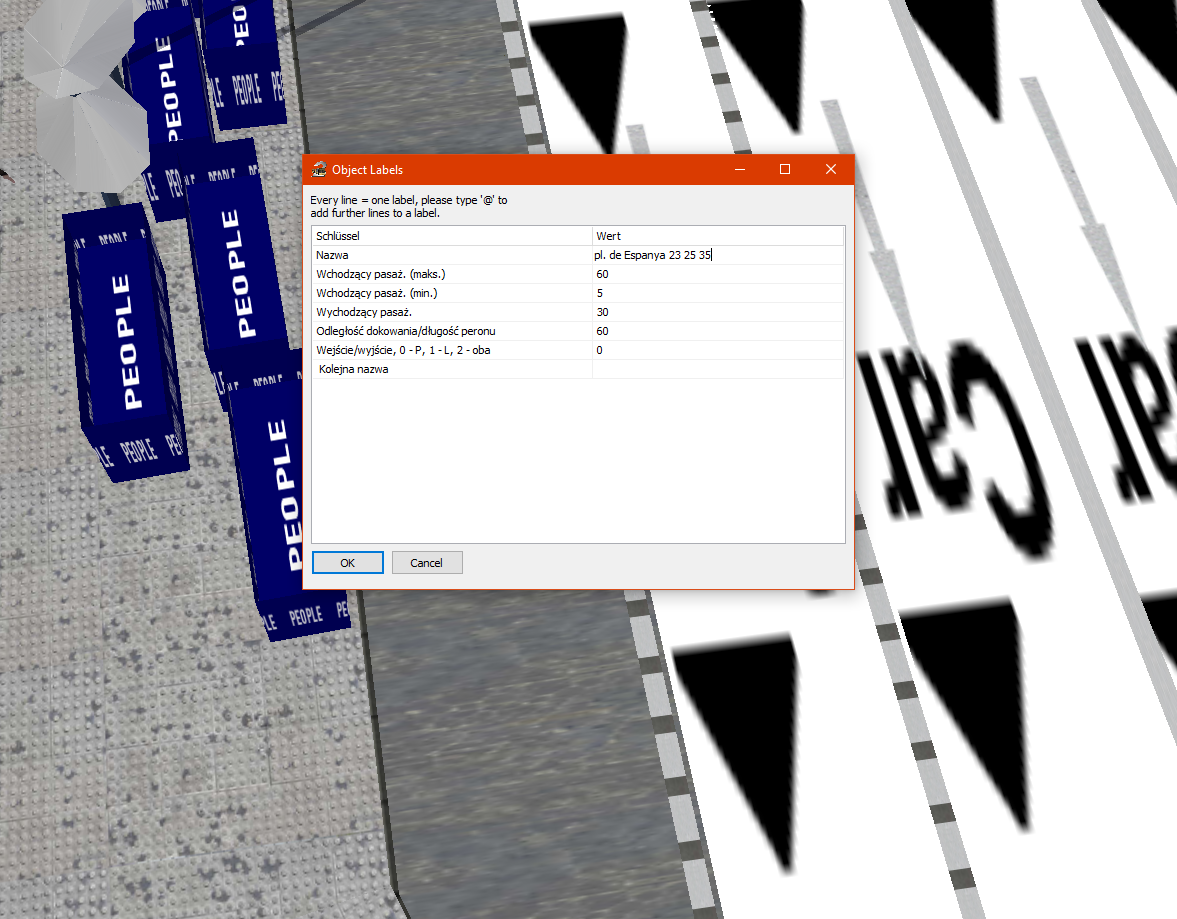The image size is (1177, 919).
Task: Close the Object Labels dialog
Action: (830, 170)
